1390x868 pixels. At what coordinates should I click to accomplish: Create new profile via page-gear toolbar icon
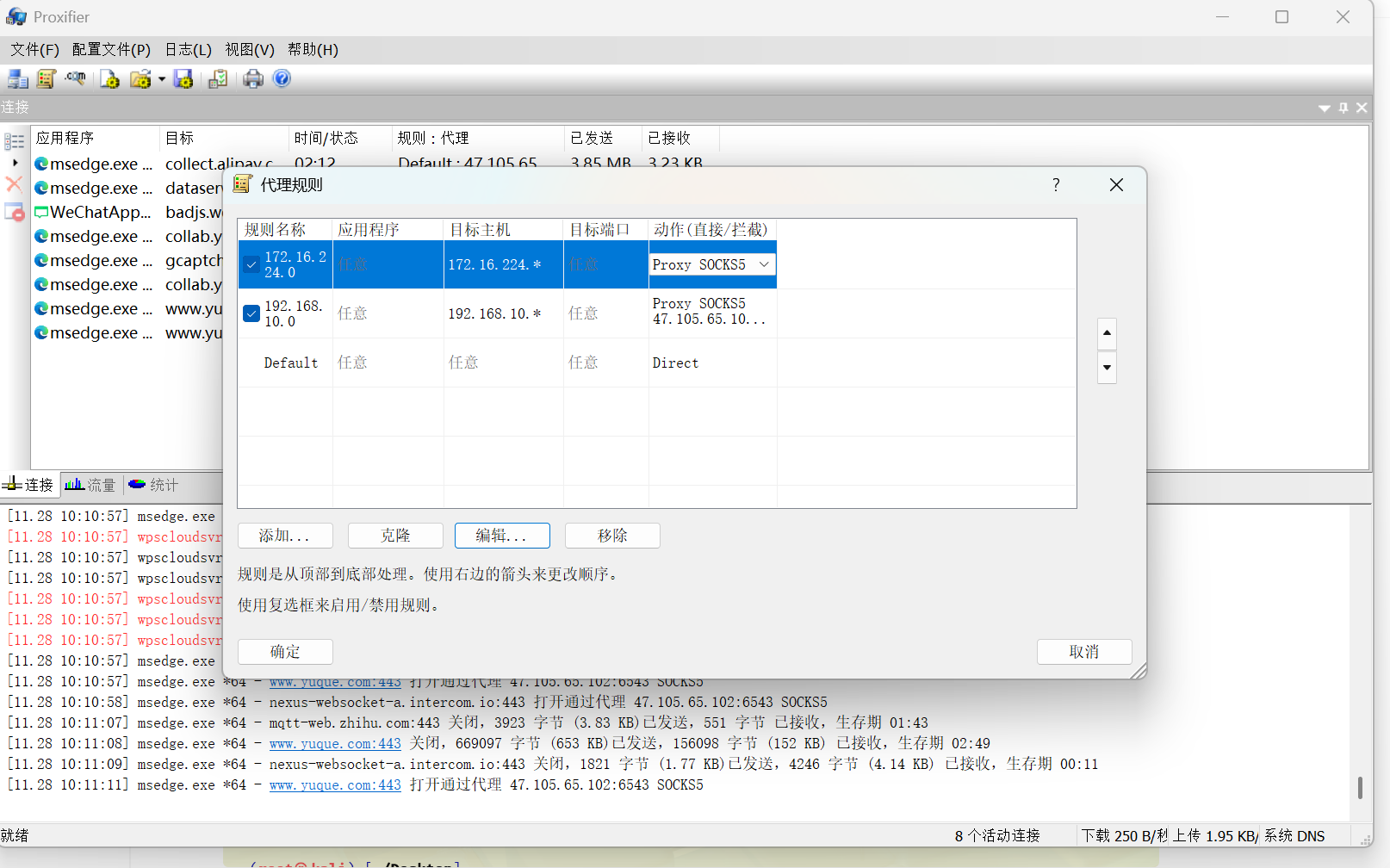tap(109, 79)
